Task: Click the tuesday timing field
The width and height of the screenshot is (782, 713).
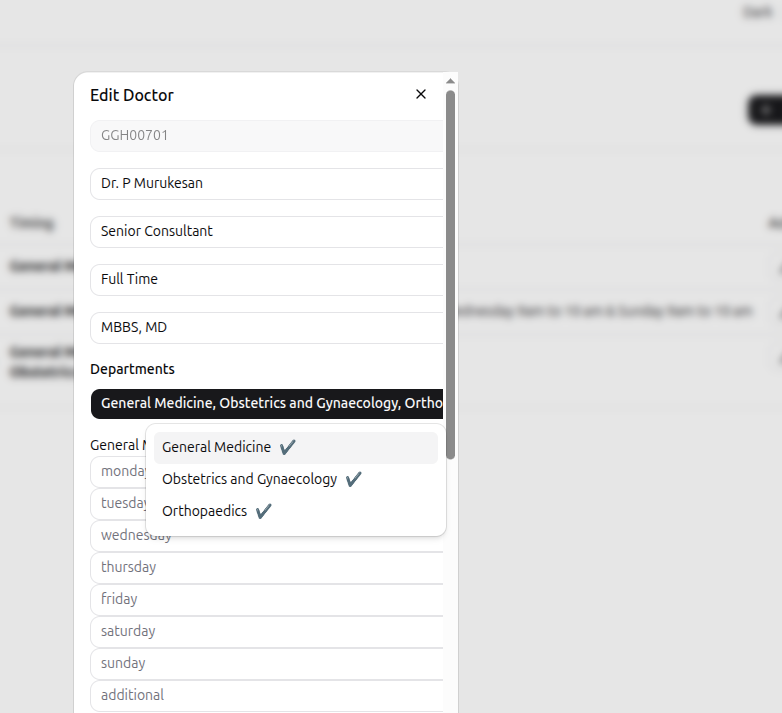Action: click(118, 503)
